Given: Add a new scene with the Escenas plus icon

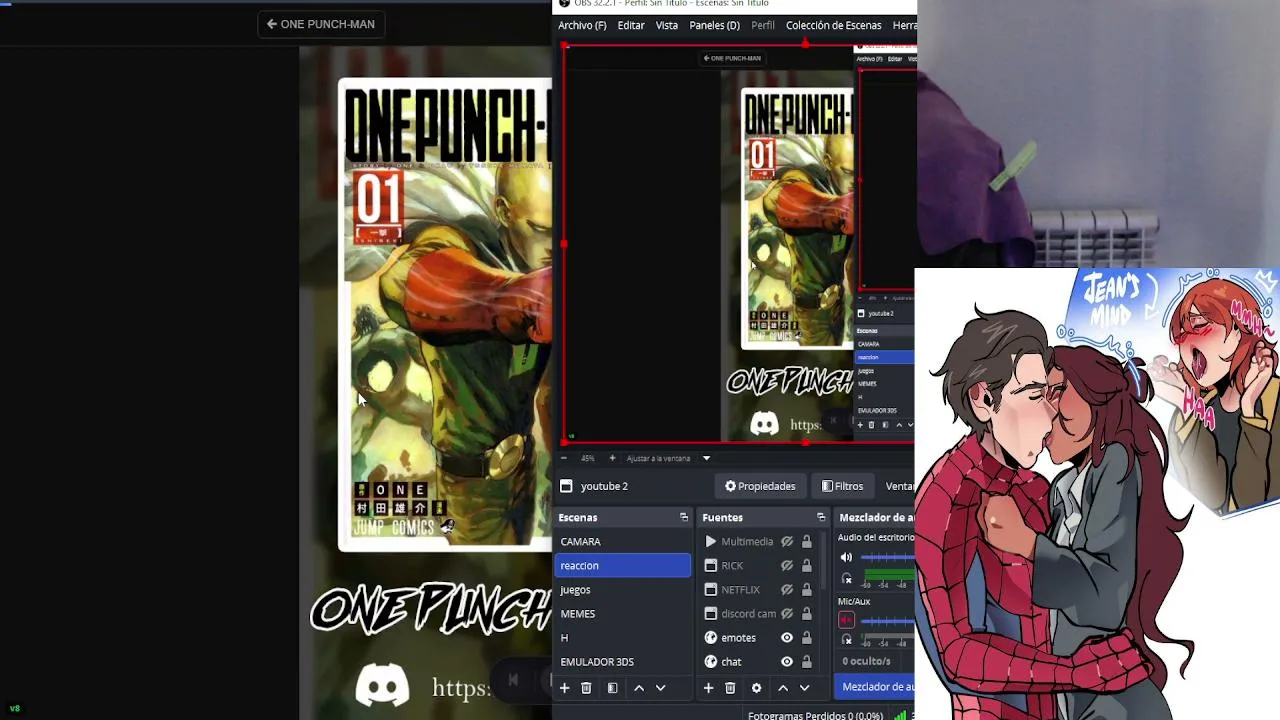Looking at the screenshot, I should [x=564, y=688].
